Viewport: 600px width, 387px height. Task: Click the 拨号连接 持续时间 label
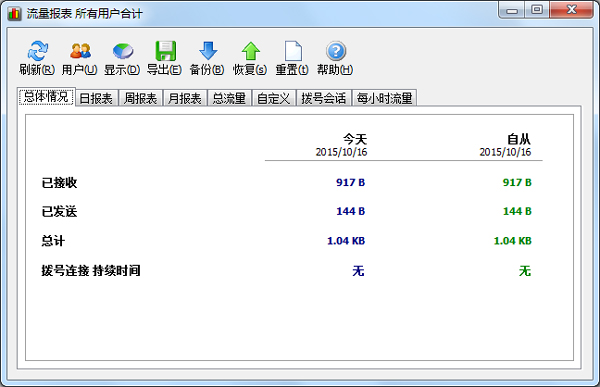pyautogui.click(x=91, y=271)
